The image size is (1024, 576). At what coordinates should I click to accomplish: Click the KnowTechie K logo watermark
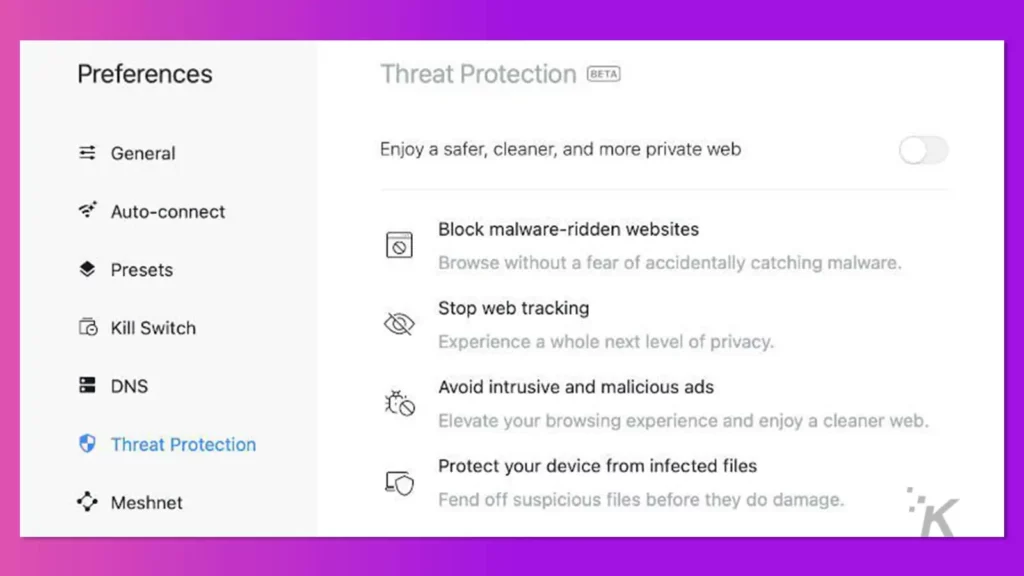point(933,512)
